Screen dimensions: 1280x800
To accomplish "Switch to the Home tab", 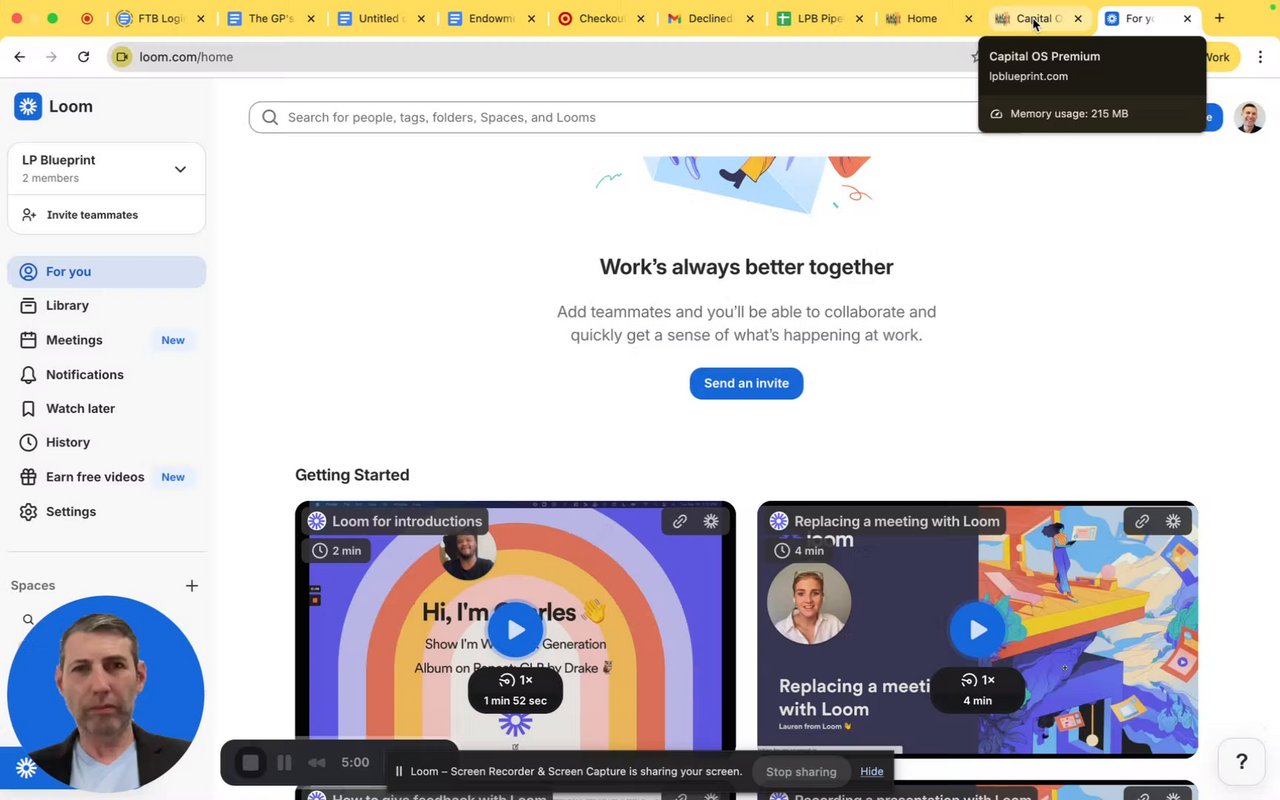I will coord(930,18).
